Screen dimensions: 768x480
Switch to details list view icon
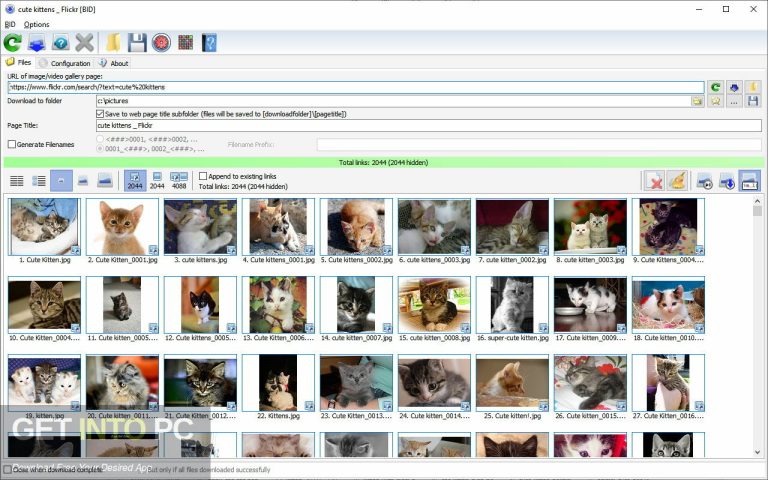point(39,181)
